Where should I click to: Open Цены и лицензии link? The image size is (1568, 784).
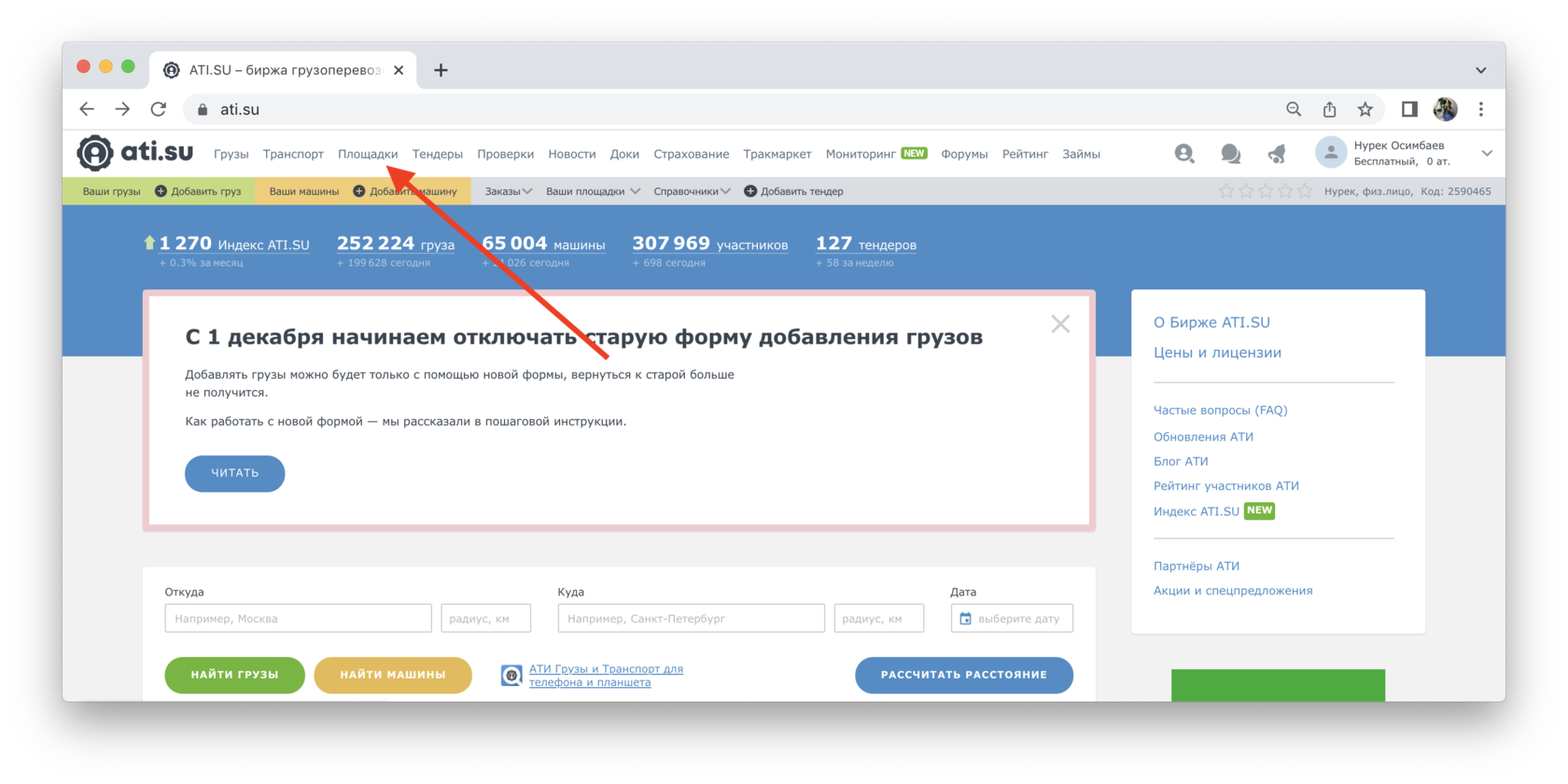(1217, 353)
